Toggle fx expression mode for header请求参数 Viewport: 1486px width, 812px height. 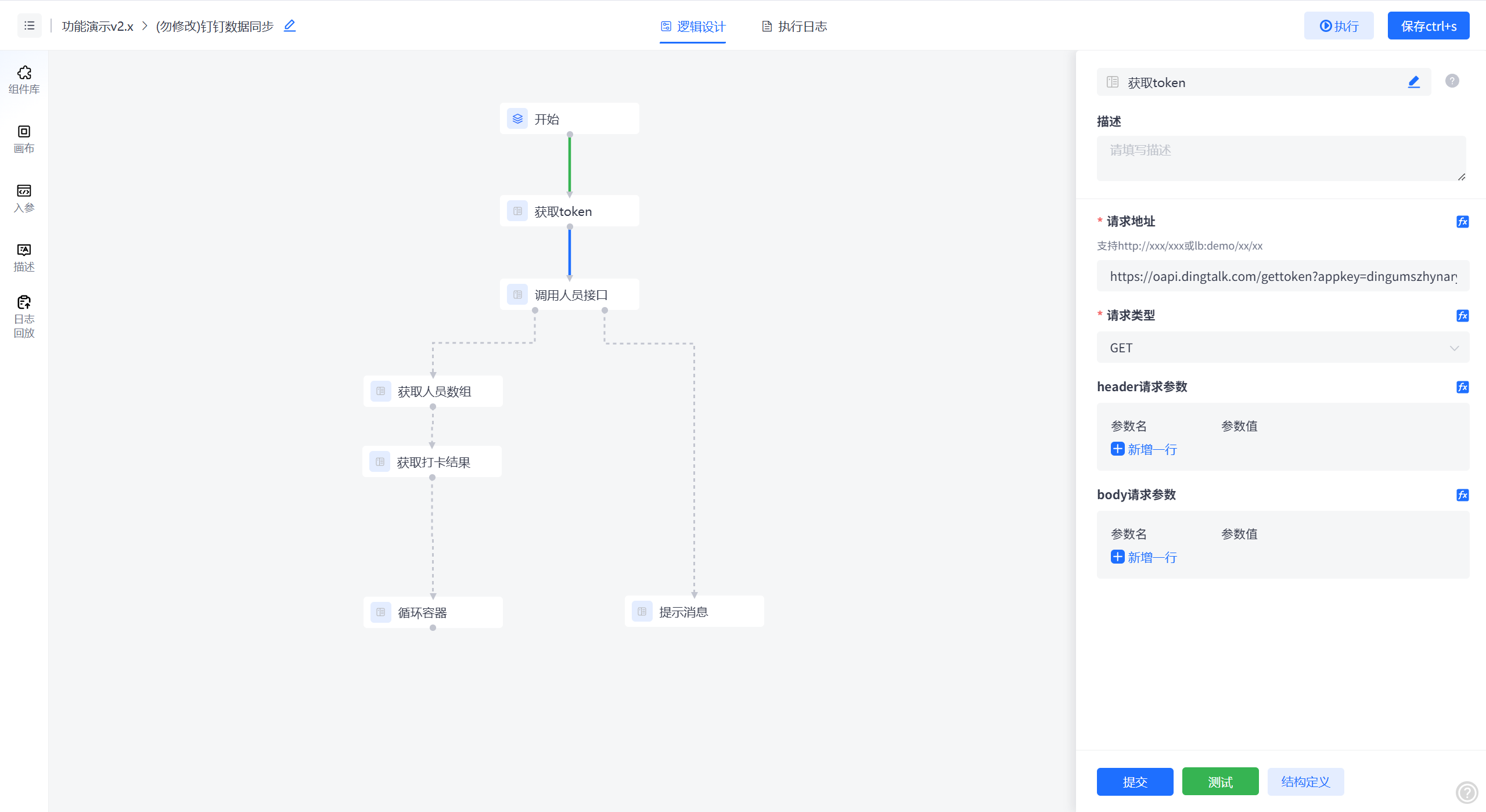tap(1462, 387)
